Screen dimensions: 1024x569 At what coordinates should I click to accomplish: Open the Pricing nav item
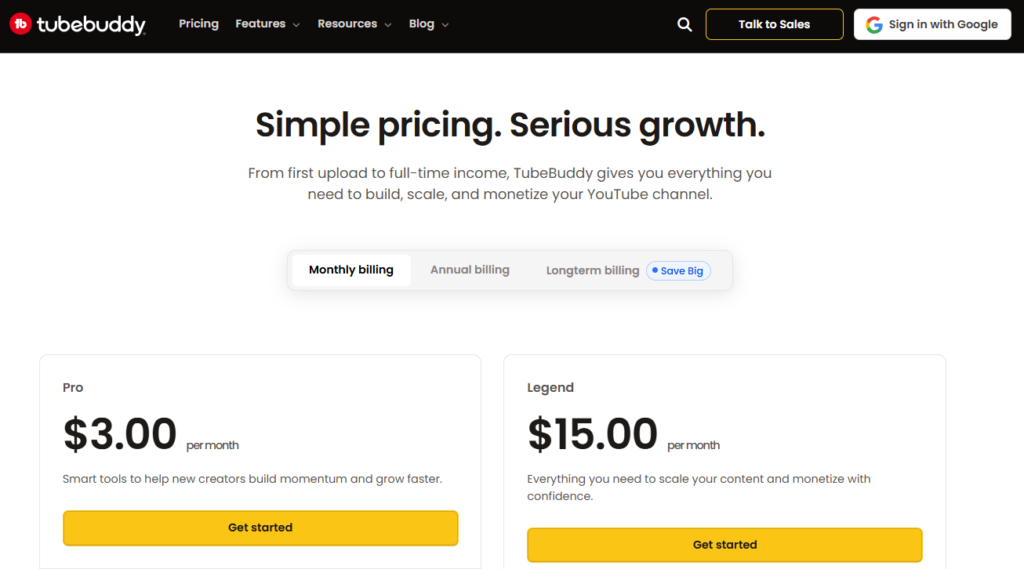pyautogui.click(x=198, y=24)
